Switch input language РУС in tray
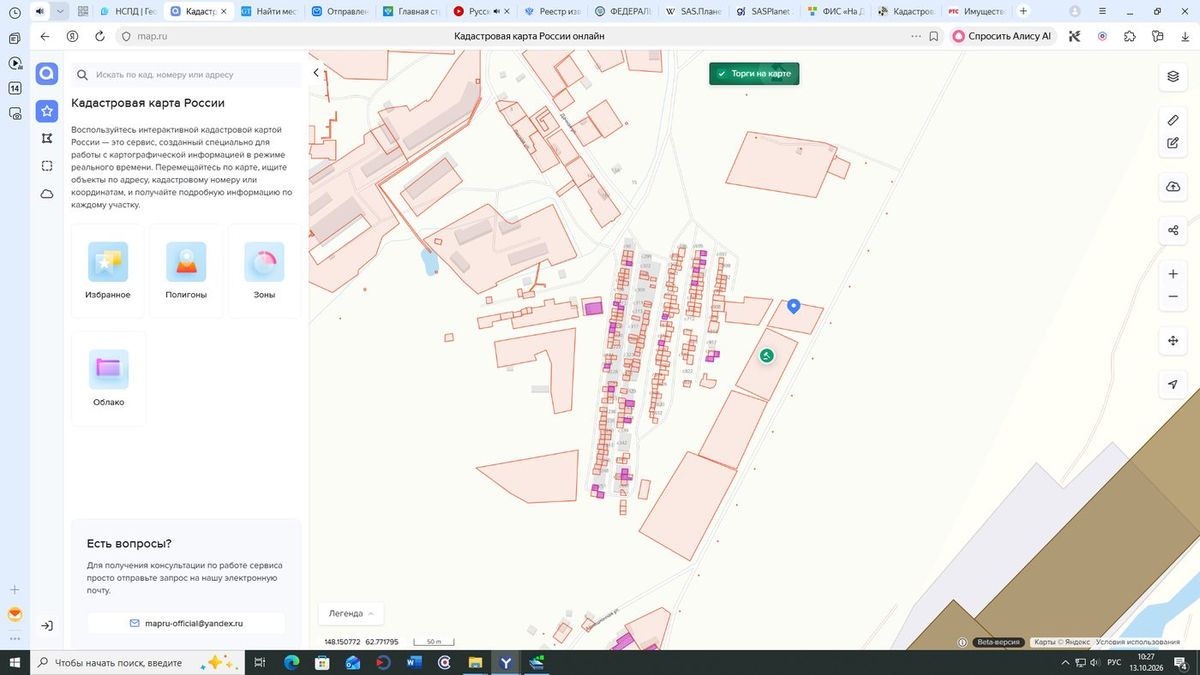The height and width of the screenshot is (675, 1200). (1114, 663)
